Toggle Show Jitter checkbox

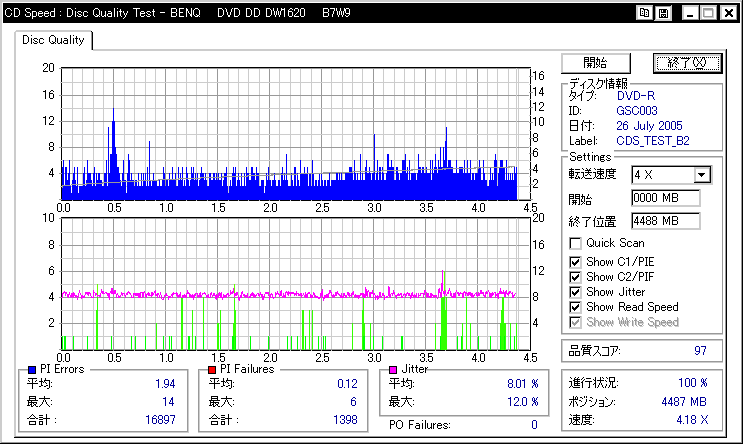[x=575, y=292]
